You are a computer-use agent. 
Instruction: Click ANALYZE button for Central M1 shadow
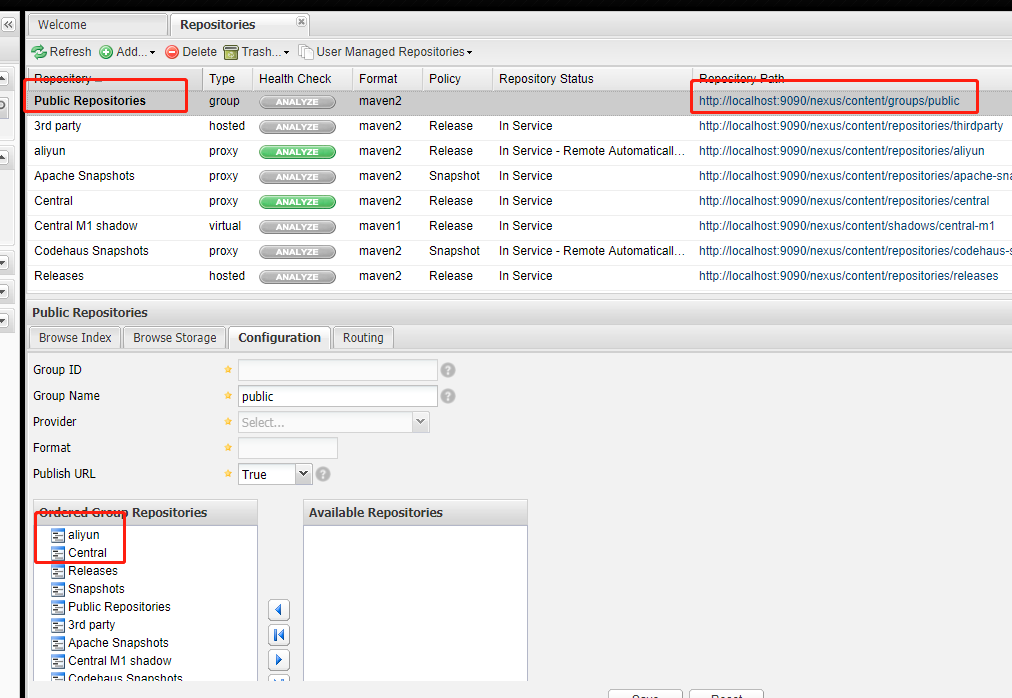pyautogui.click(x=298, y=227)
